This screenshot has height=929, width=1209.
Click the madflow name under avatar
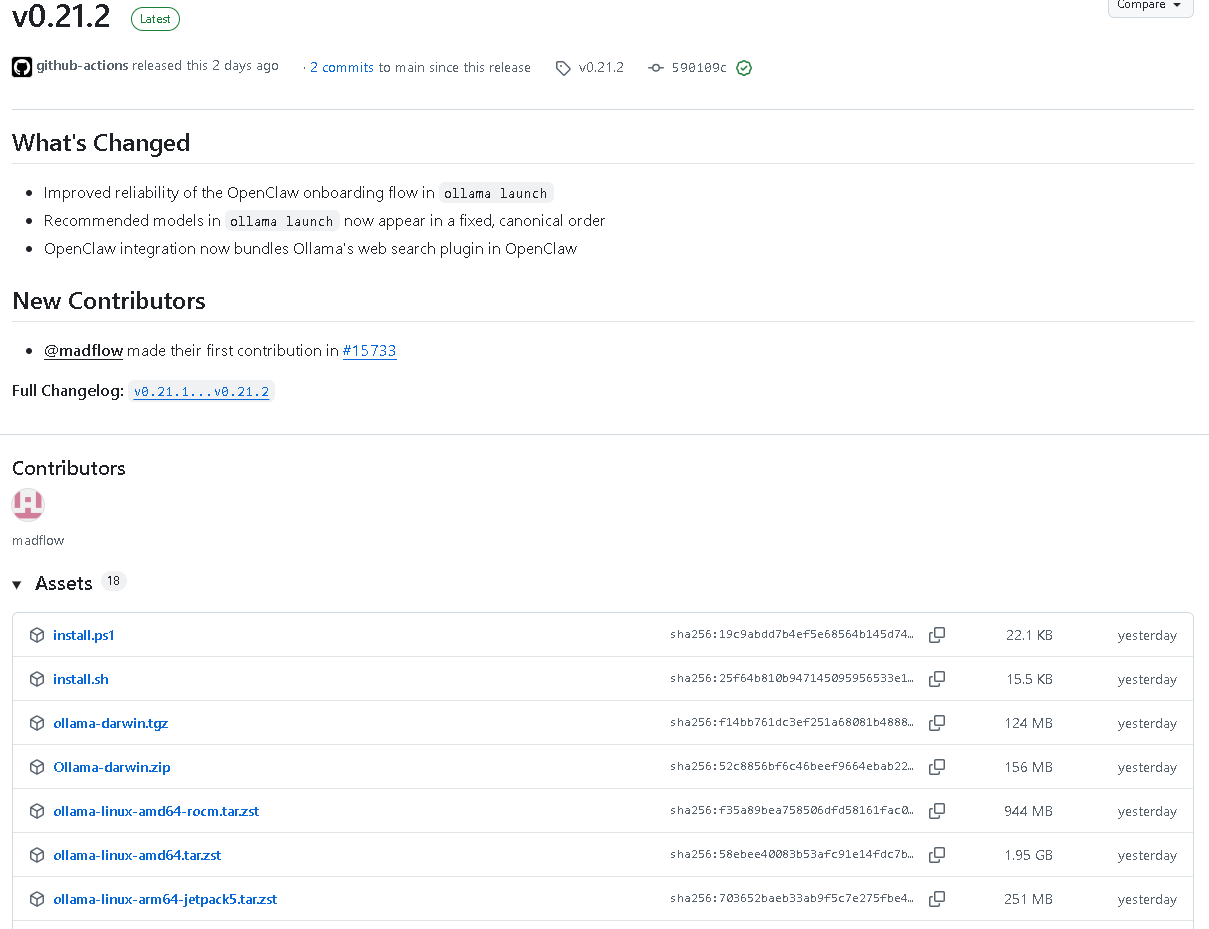click(38, 540)
